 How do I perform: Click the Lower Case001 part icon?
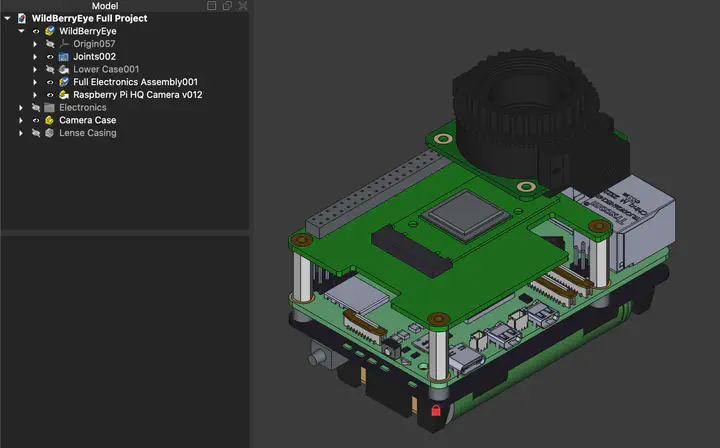point(64,70)
